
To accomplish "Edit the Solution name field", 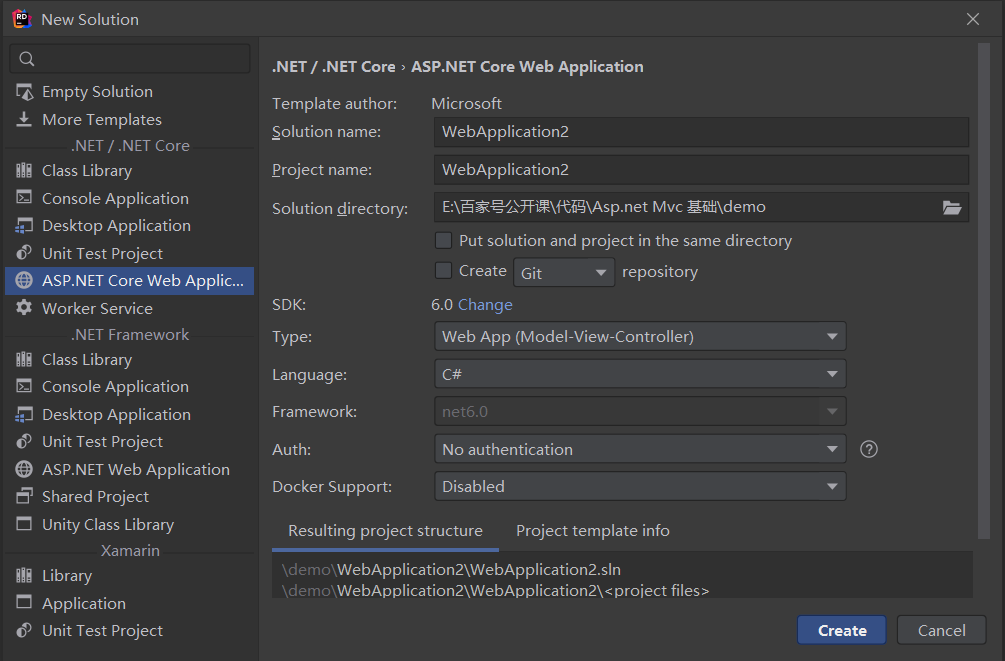I will click(701, 132).
